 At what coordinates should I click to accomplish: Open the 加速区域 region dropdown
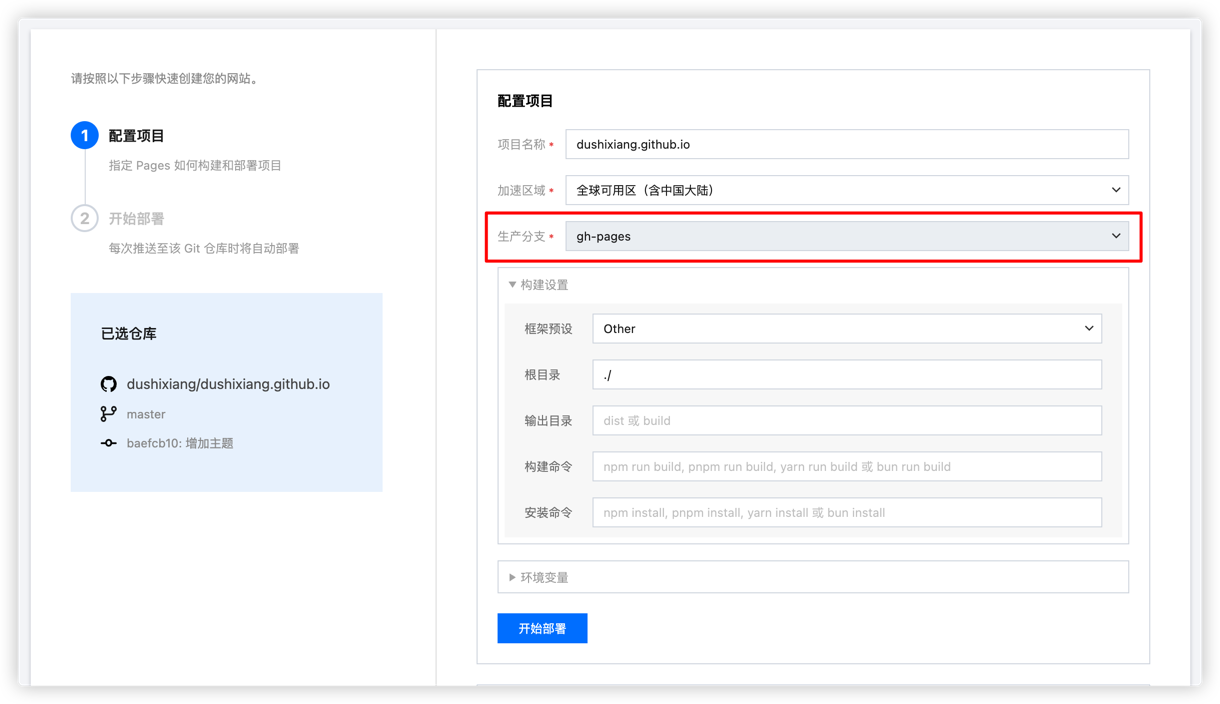click(x=846, y=190)
